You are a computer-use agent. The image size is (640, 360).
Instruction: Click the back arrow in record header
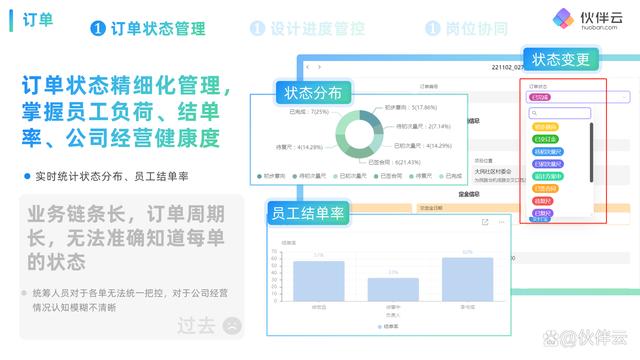click(x=308, y=67)
